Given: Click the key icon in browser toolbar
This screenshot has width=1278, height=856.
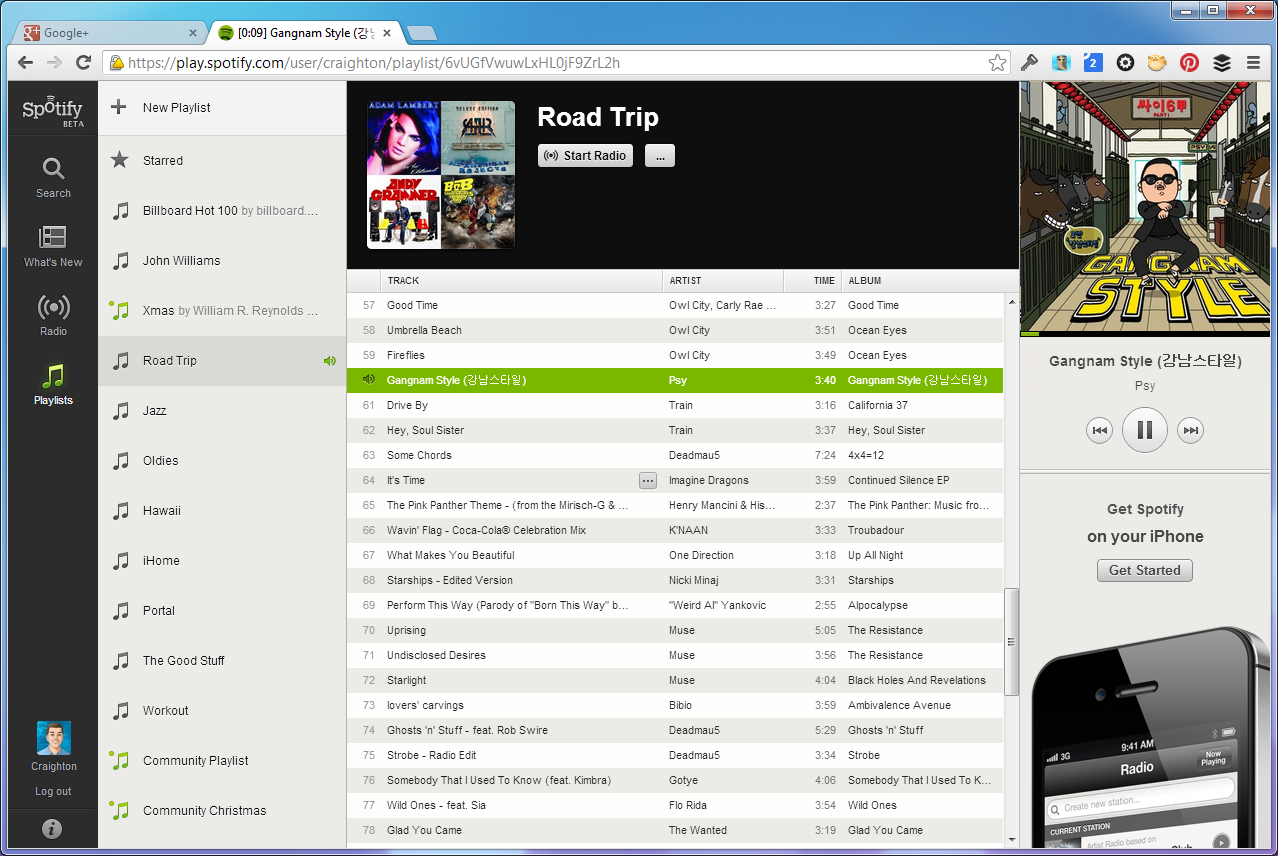Looking at the screenshot, I should click(x=1030, y=62).
